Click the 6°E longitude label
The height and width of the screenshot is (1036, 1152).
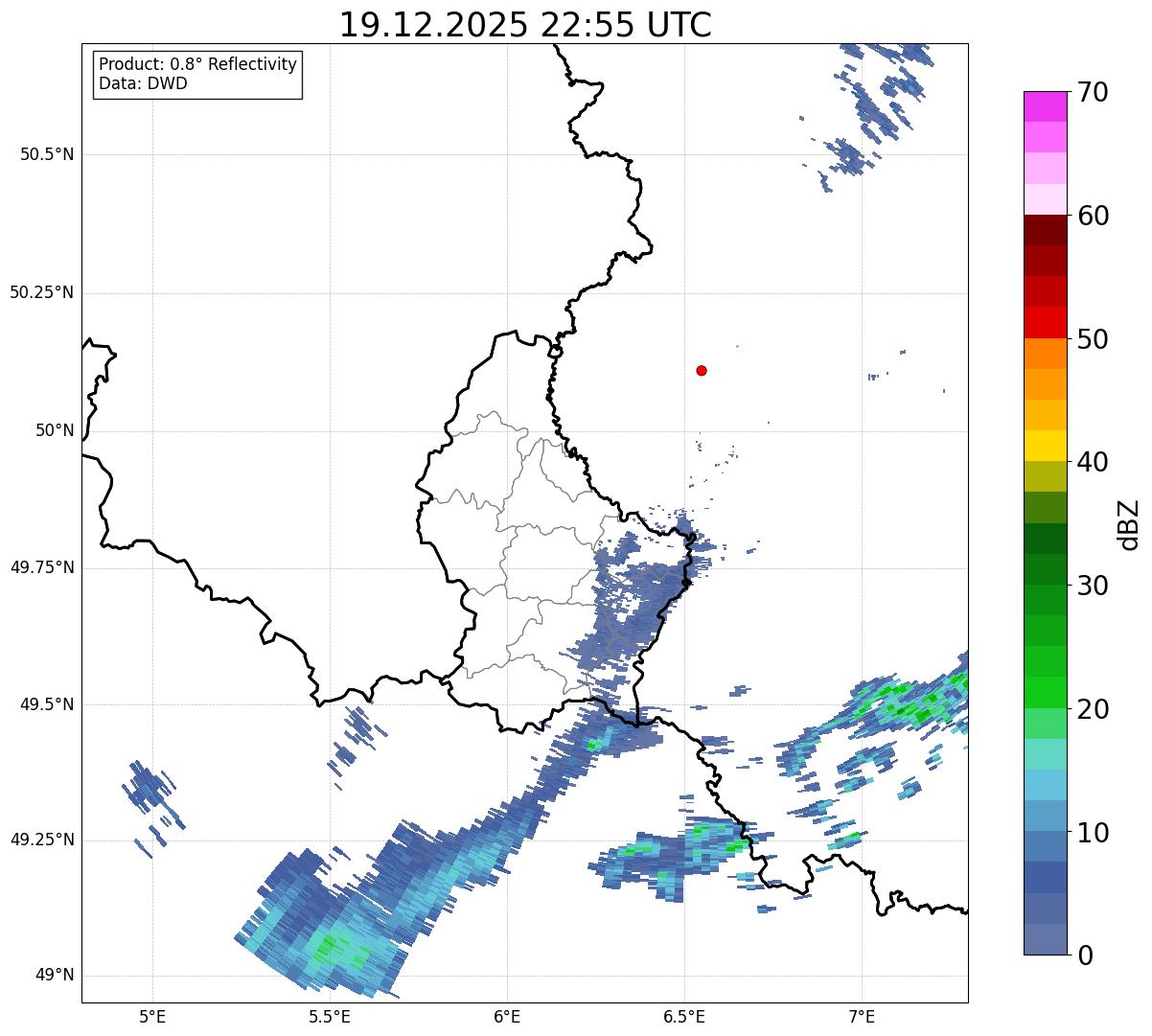click(x=507, y=1016)
